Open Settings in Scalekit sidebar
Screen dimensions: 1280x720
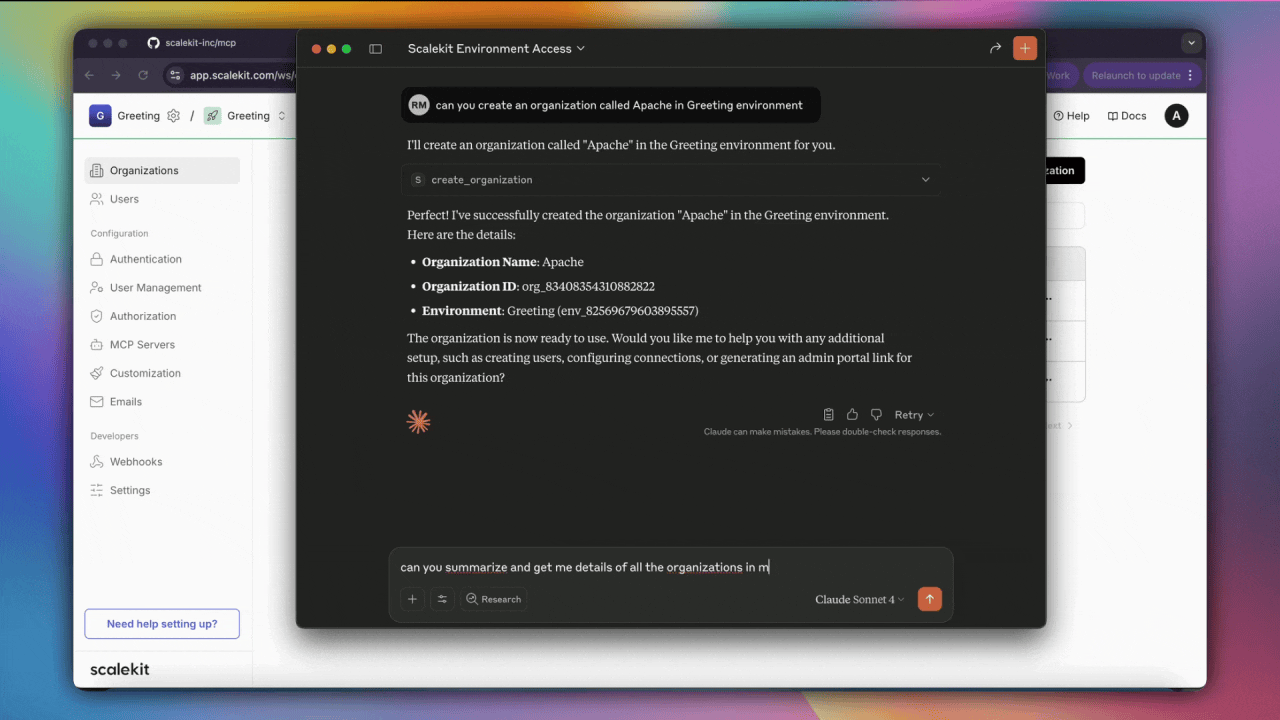coord(162,490)
